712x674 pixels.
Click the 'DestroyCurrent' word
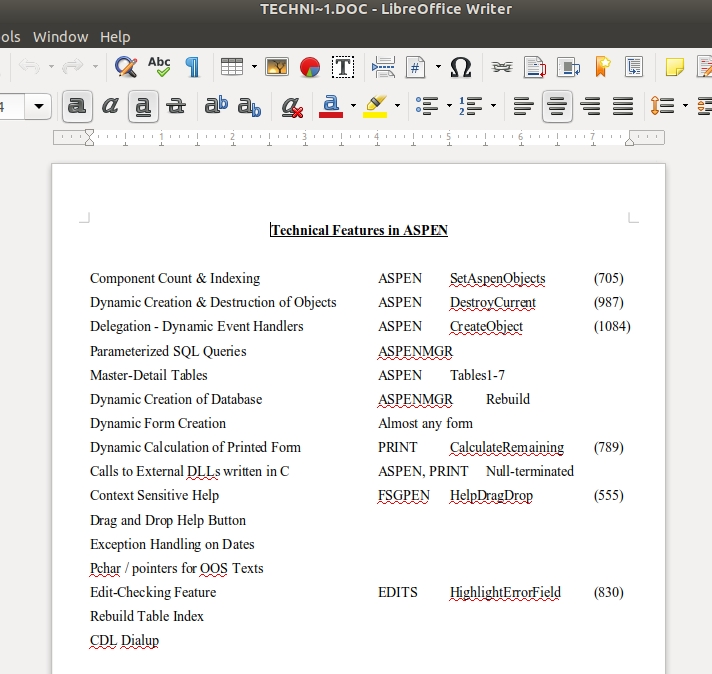click(493, 302)
